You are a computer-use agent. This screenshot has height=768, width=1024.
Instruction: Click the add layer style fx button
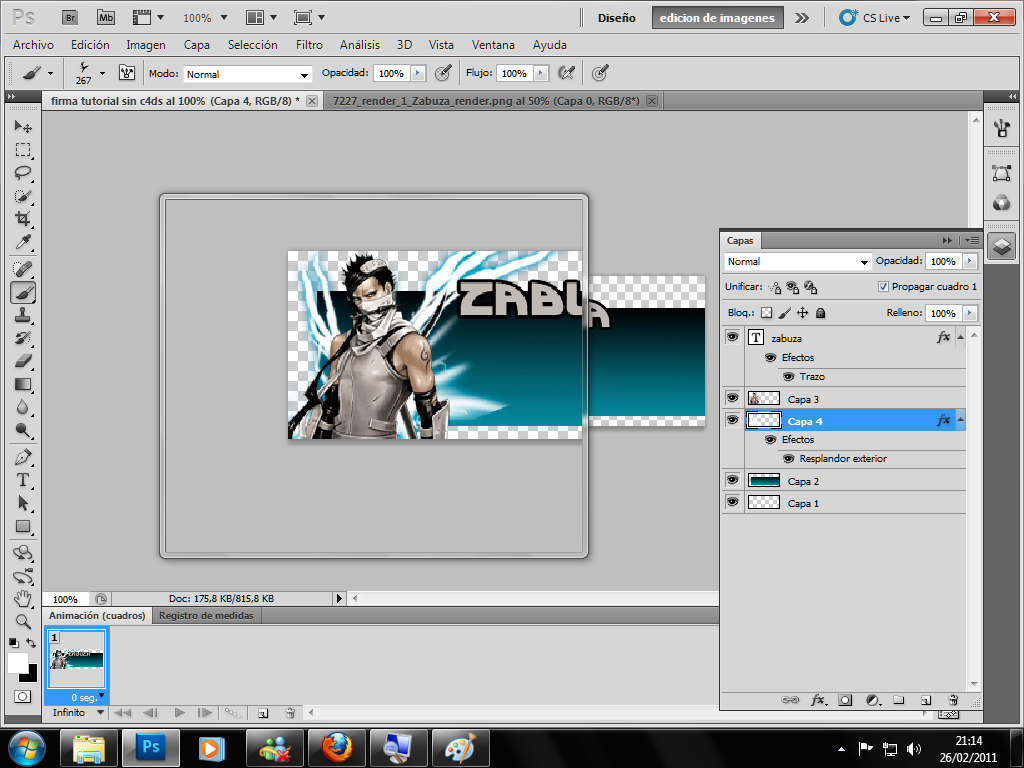pyautogui.click(x=818, y=700)
